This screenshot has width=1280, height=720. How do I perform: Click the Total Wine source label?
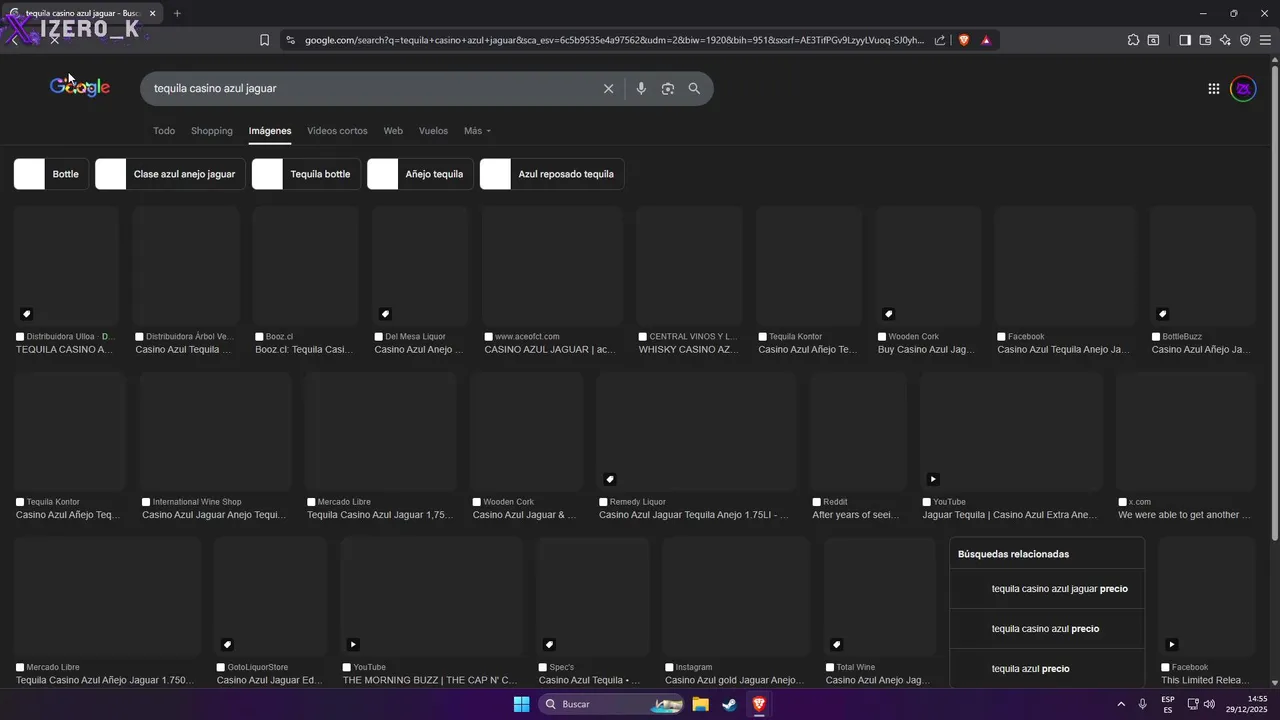(856, 667)
